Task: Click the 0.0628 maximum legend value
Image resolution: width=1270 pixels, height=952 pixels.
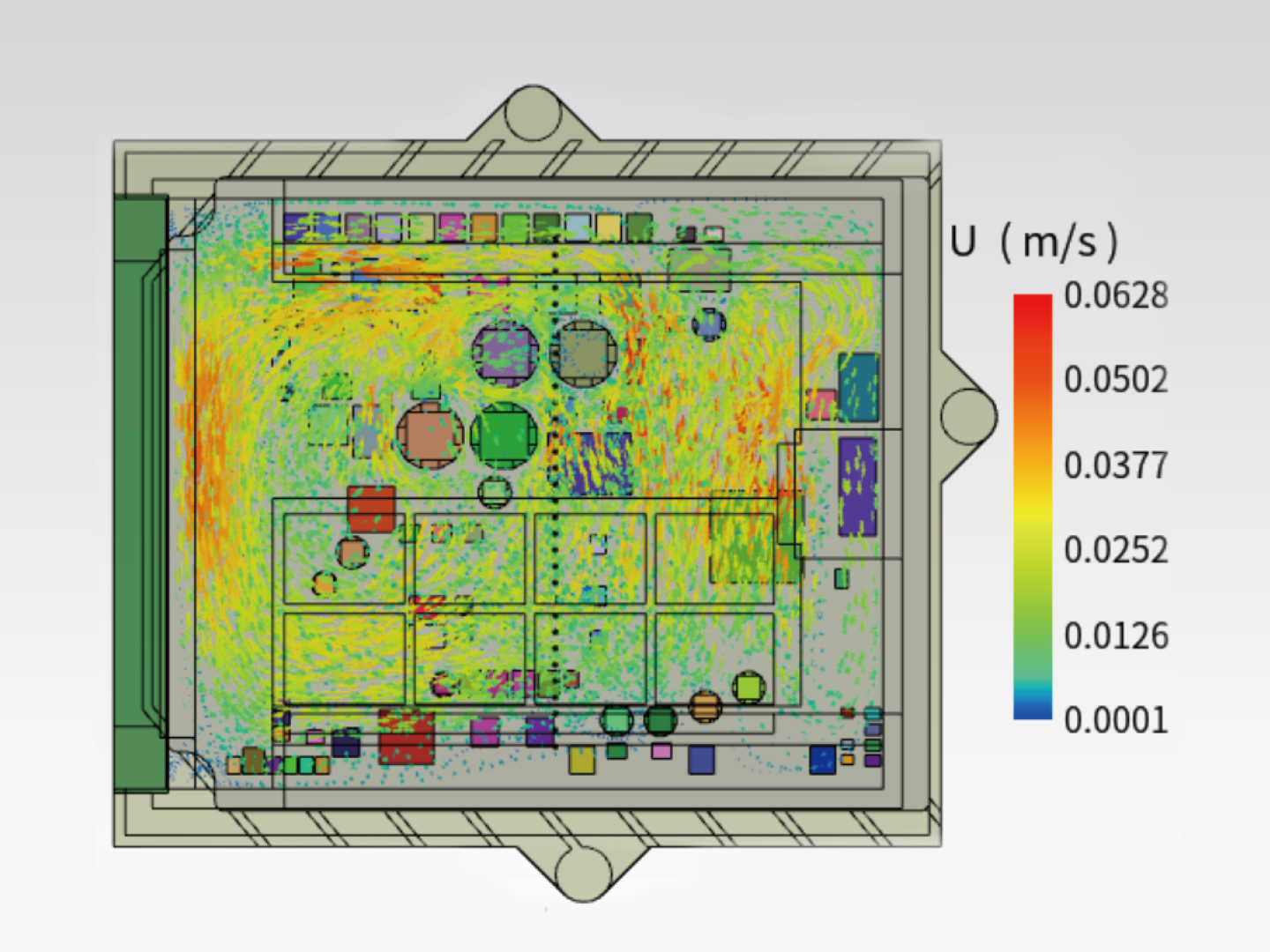Action: (x=1116, y=295)
